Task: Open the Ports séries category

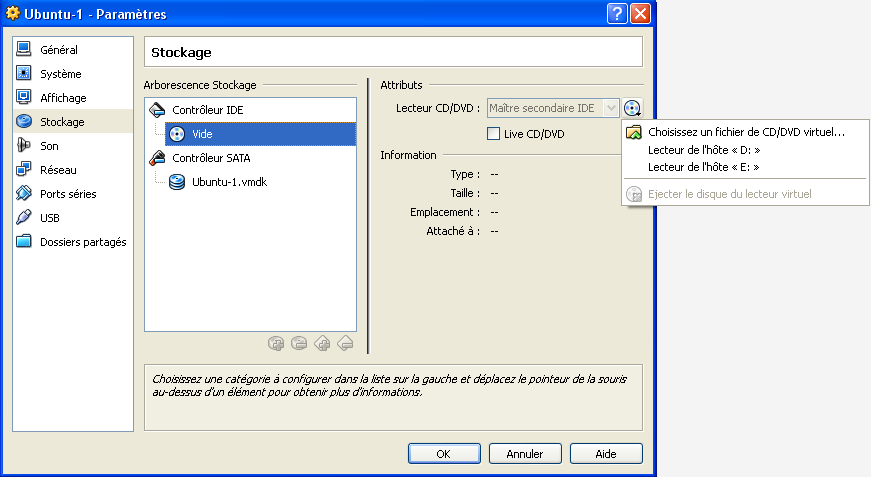Action: [73, 194]
